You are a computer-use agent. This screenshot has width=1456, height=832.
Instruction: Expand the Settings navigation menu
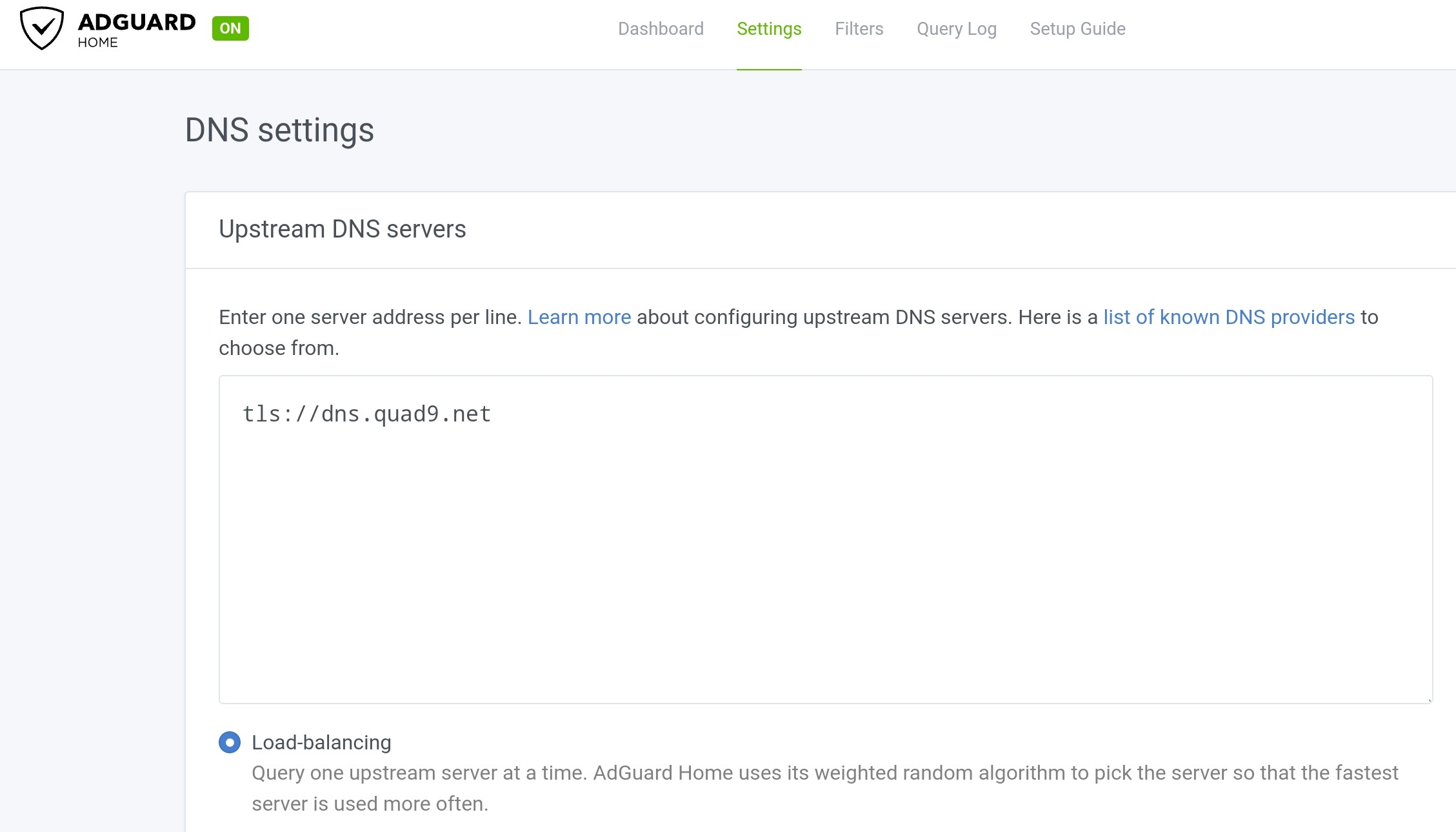coord(769,29)
